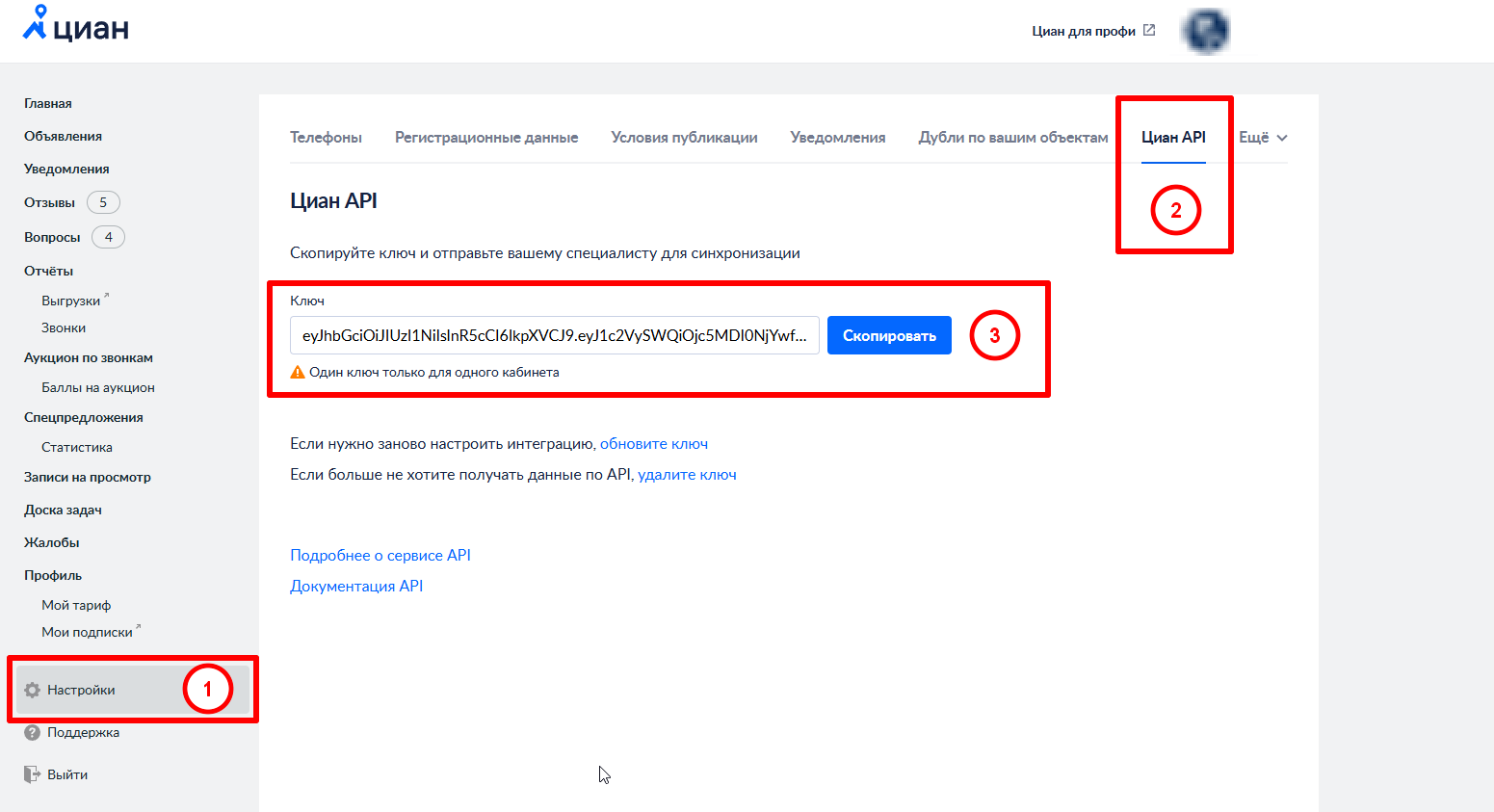Open Вопросы section

point(52,237)
